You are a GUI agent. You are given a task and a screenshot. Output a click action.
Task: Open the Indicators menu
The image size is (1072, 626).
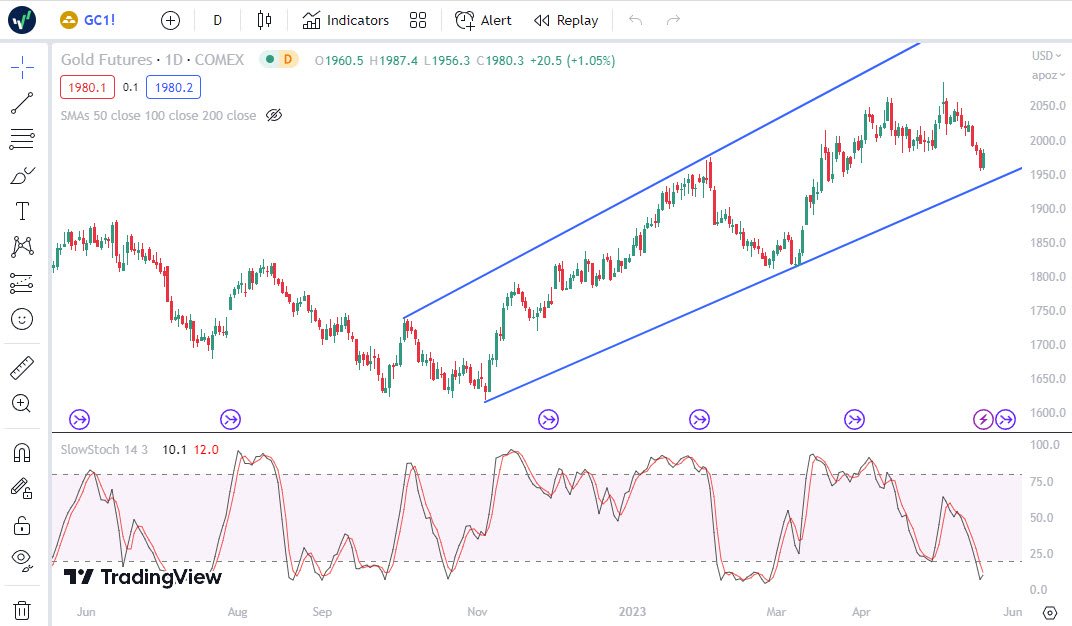click(x=346, y=20)
